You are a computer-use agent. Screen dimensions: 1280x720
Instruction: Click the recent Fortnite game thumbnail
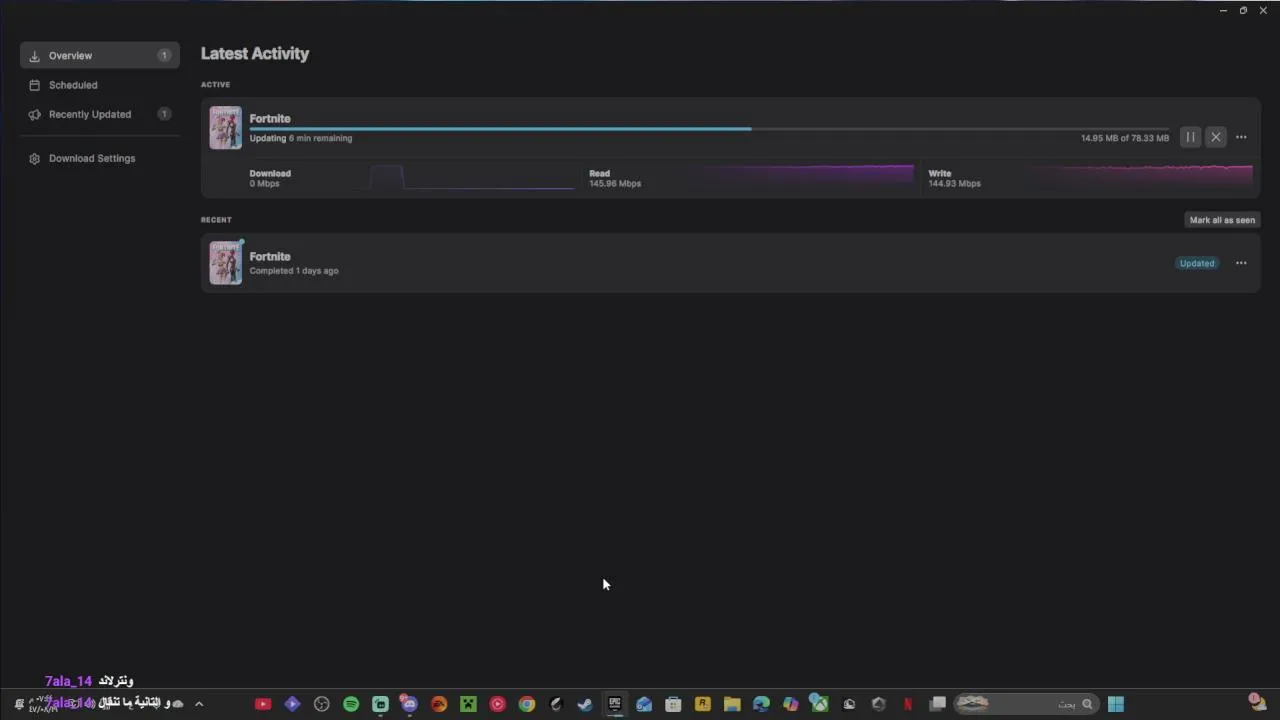[225, 262]
